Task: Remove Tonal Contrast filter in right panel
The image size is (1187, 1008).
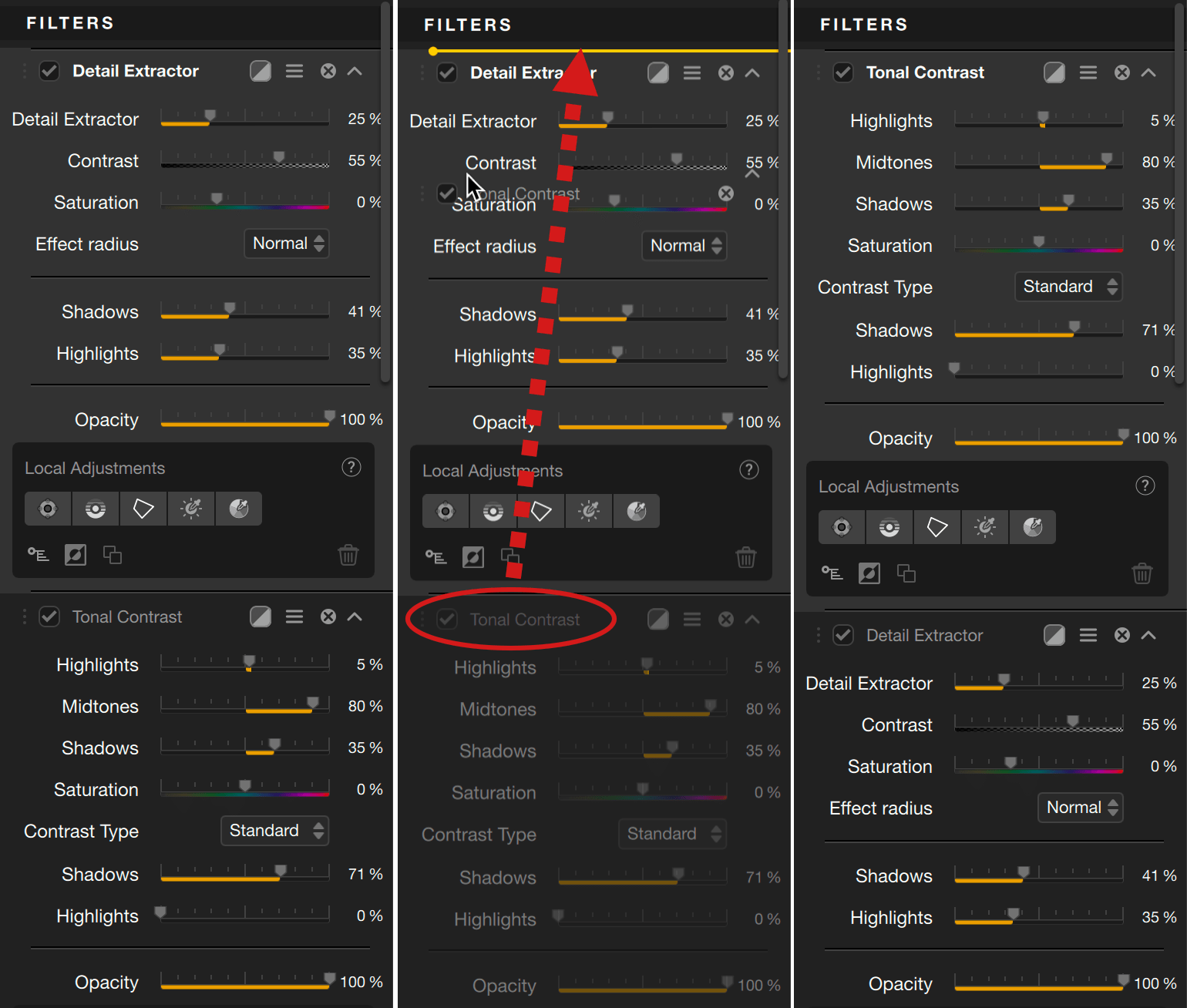Action: pyautogui.click(x=1122, y=72)
